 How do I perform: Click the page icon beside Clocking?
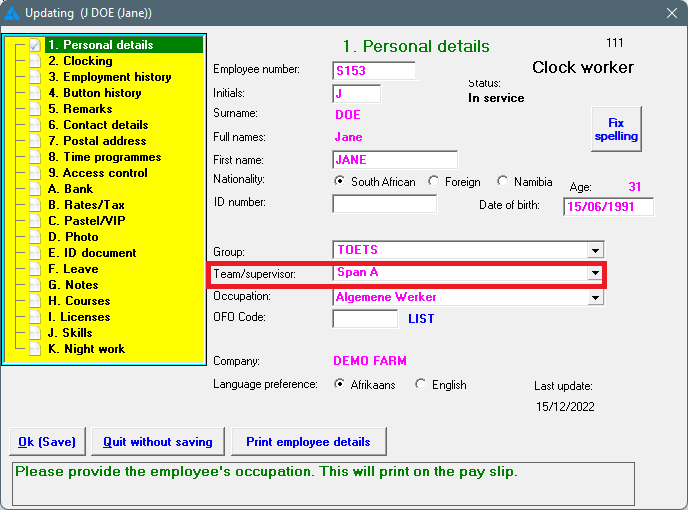[x=35, y=61]
